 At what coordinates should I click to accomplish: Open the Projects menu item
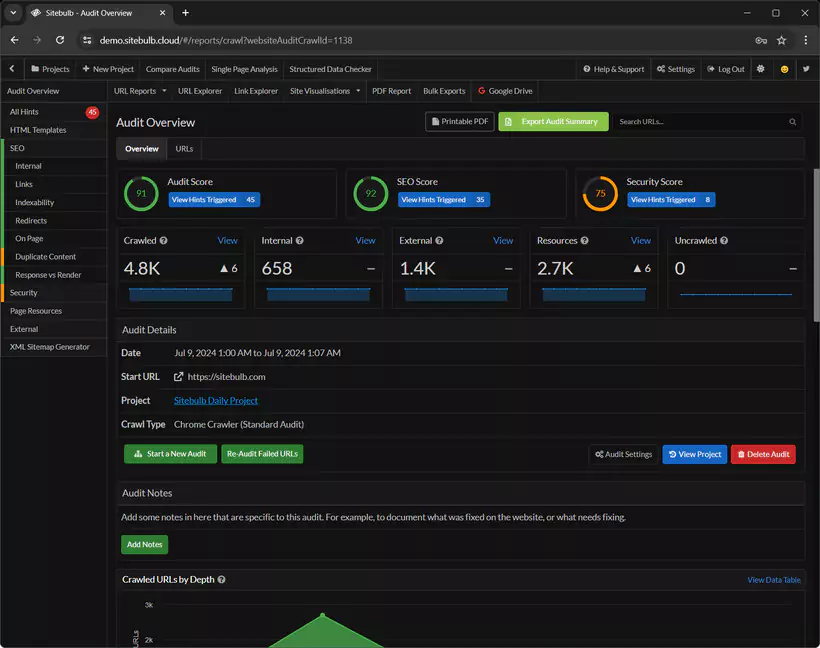pos(50,69)
